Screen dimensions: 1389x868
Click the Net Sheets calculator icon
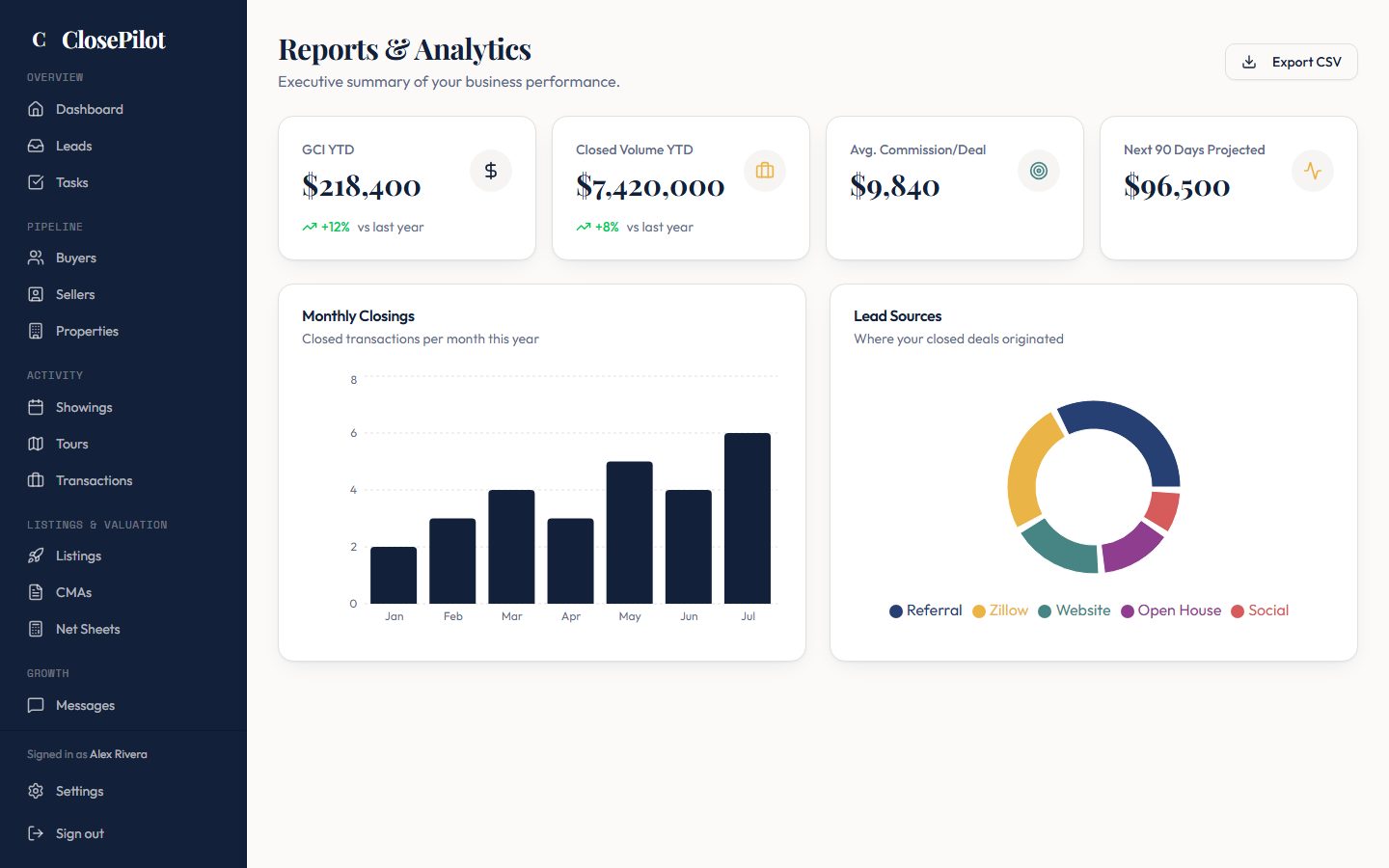tap(36, 629)
